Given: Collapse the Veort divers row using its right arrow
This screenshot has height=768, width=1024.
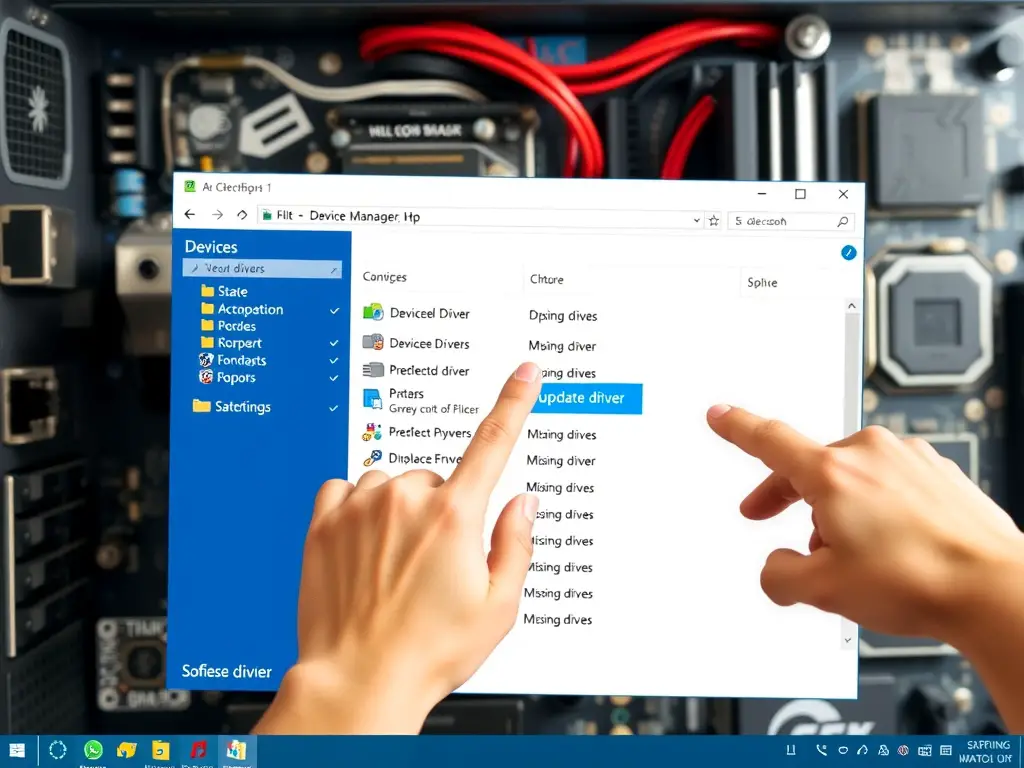Looking at the screenshot, I should click(334, 270).
